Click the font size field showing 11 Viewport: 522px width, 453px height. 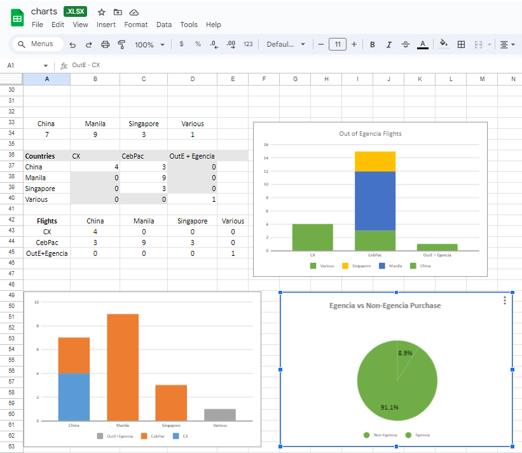(x=337, y=44)
